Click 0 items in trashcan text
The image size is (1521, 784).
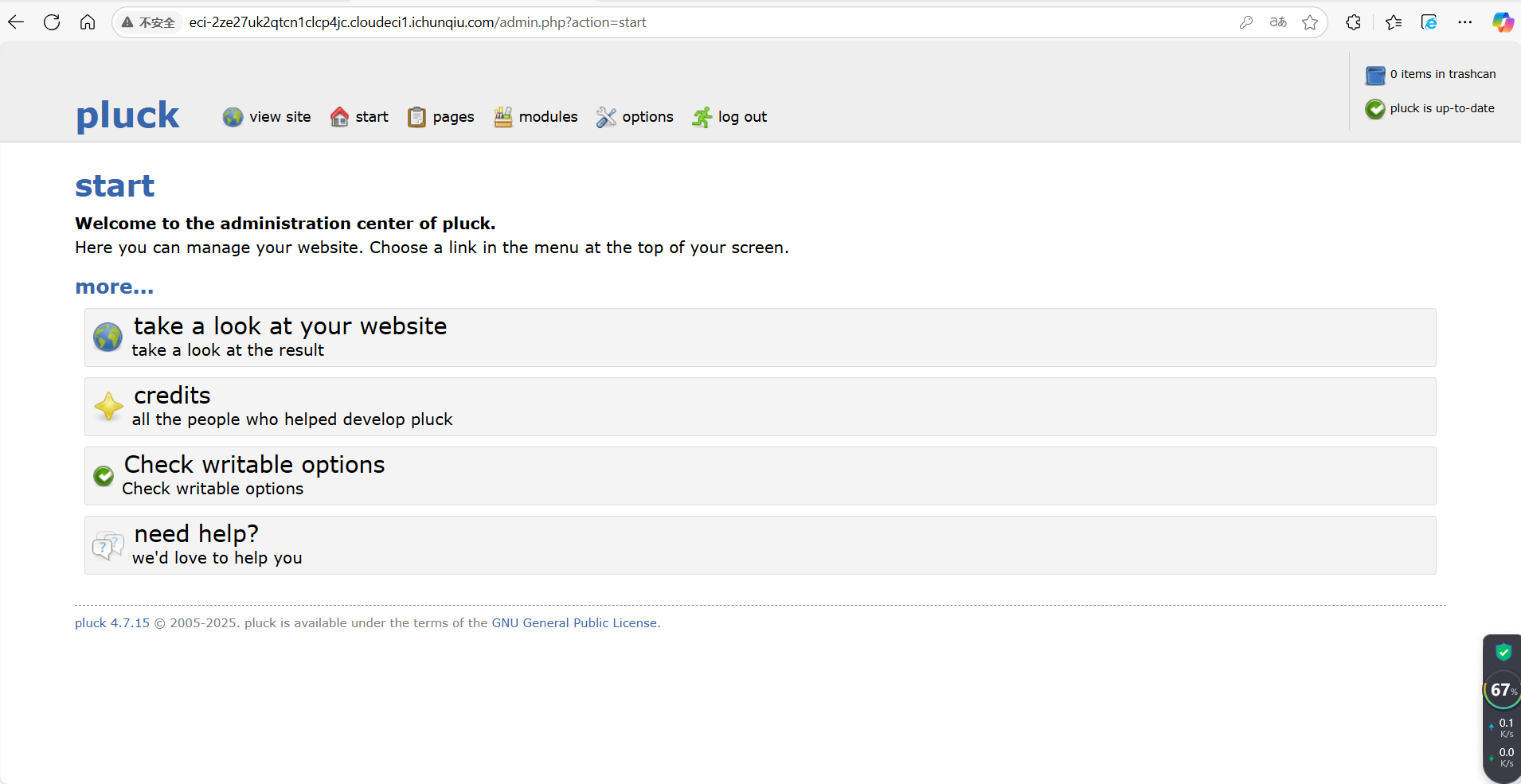tap(1443, 74)
